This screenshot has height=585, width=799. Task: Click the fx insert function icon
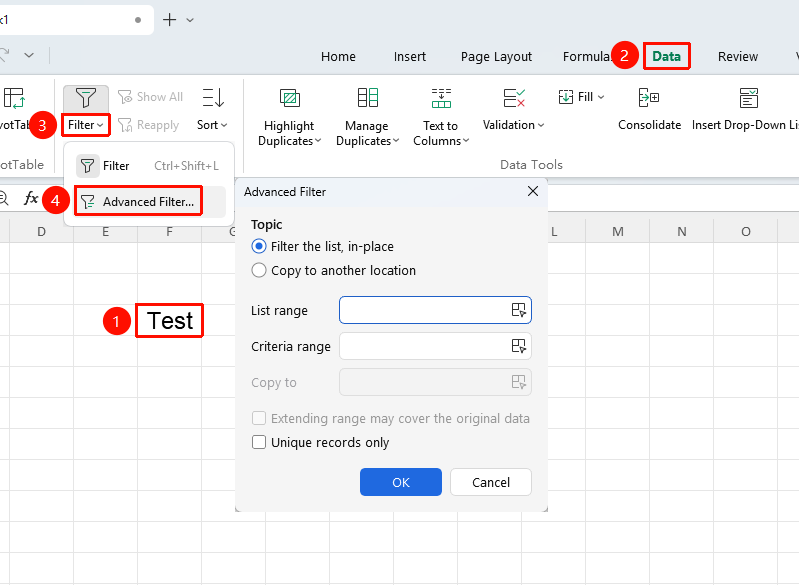[x=31, y=198]
